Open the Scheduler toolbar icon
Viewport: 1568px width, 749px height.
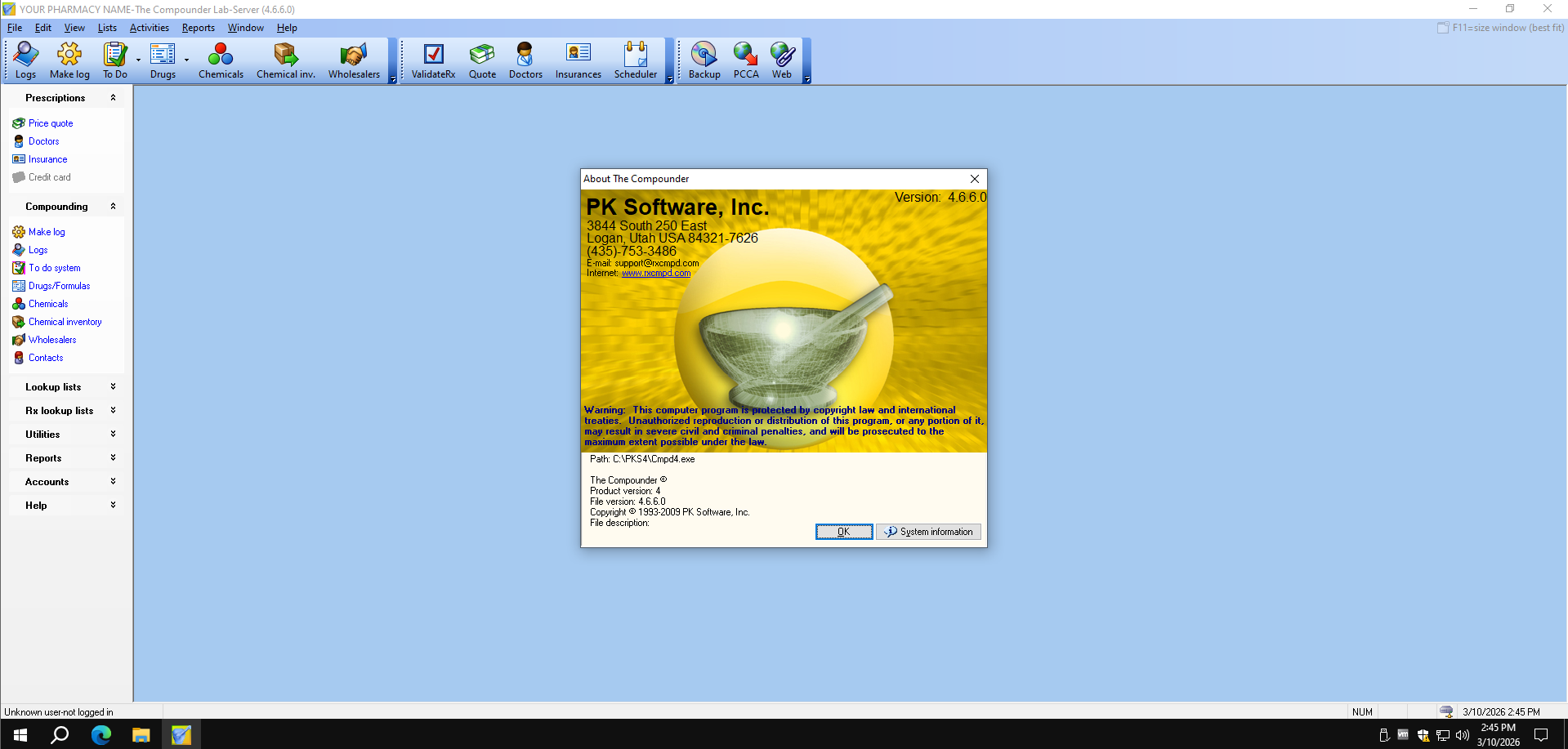pos(636,60)
